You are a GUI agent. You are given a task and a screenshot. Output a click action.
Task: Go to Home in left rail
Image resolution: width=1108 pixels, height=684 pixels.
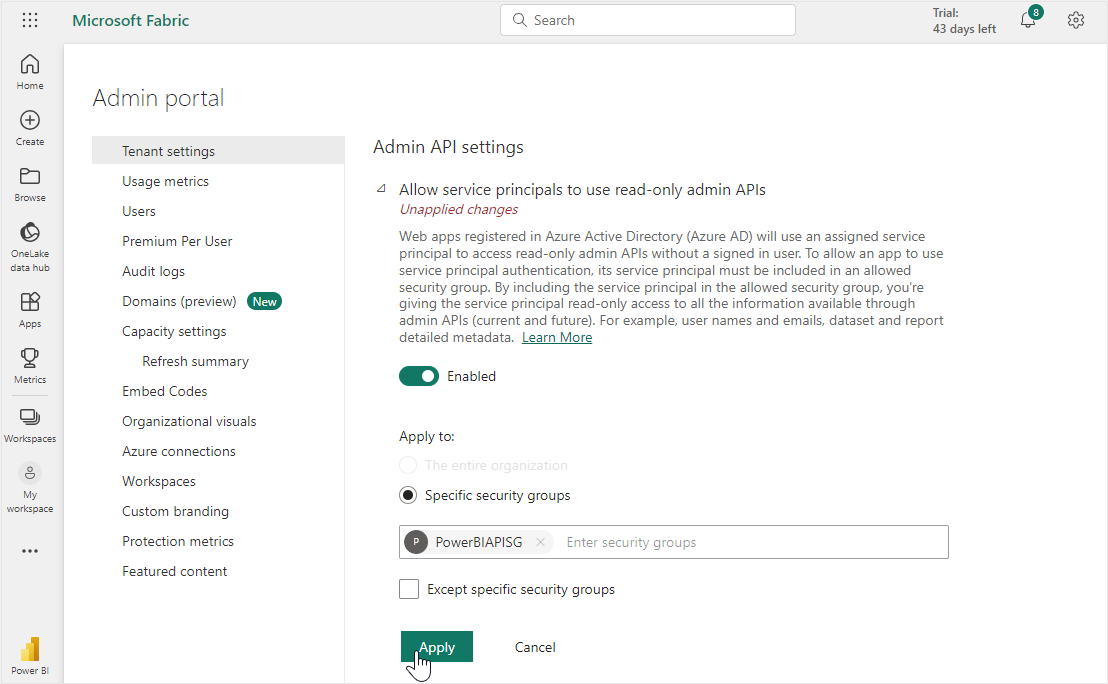pos(30,71)
